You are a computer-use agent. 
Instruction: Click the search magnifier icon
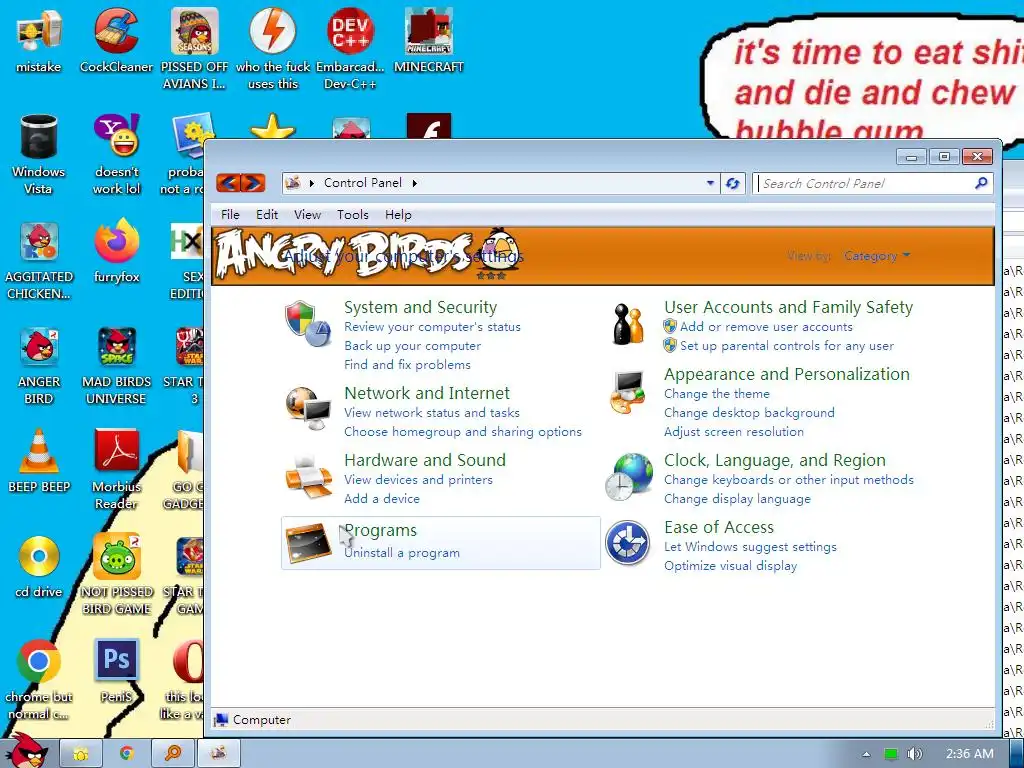[x=981, y=184]
